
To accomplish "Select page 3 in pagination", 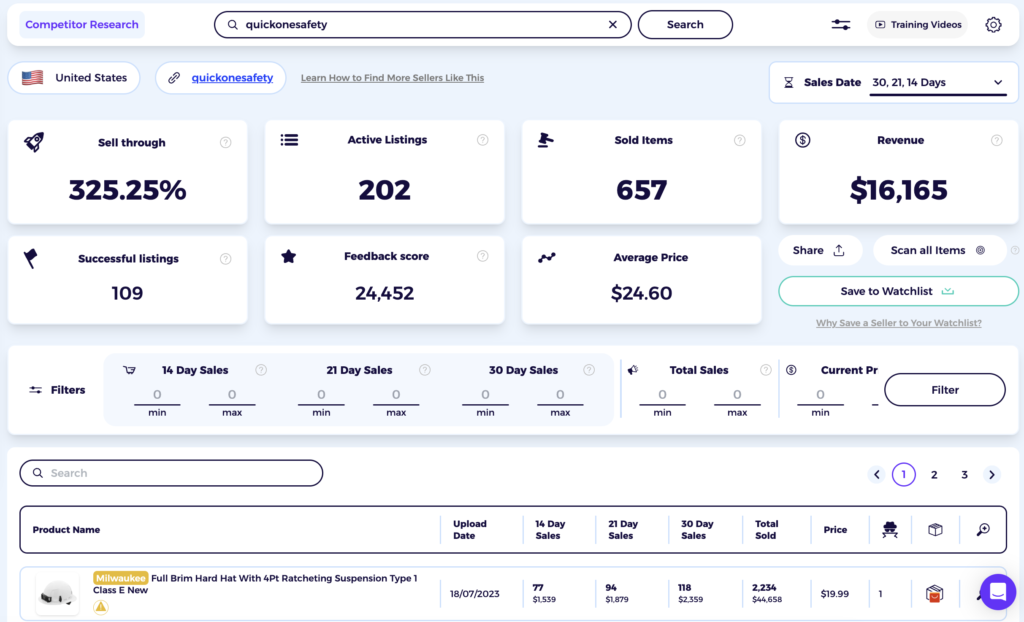I will [x=964, y=475].
